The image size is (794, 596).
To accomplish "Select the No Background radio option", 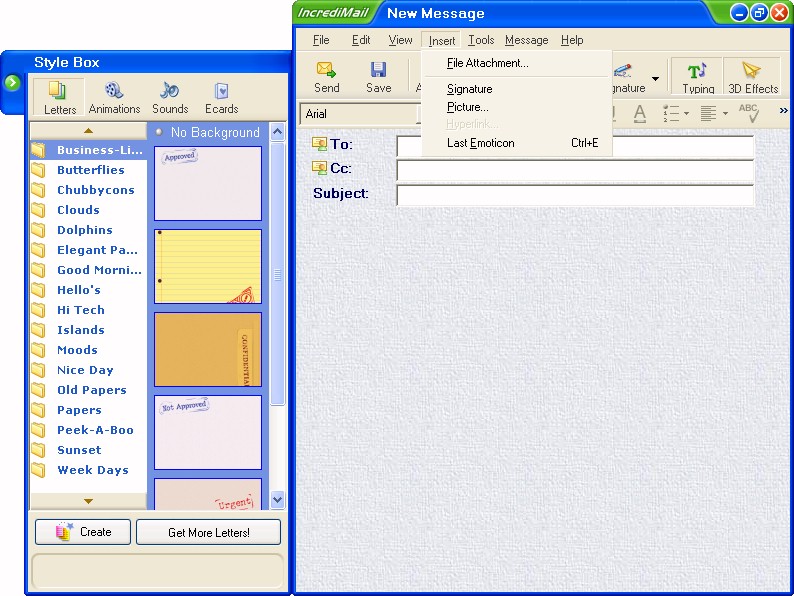I will coord(159,132).
